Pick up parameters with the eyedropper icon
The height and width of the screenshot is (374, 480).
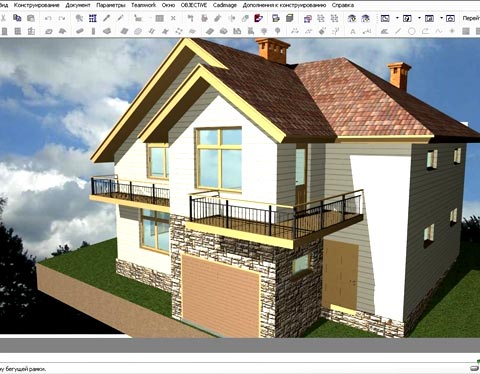pos(106,18)
